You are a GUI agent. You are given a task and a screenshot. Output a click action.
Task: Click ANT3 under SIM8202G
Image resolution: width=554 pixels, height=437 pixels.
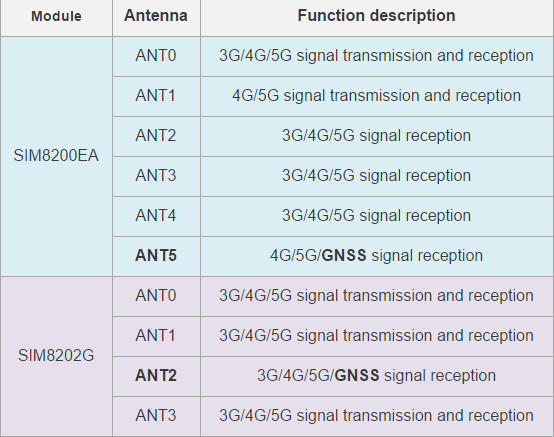point(156,416)
